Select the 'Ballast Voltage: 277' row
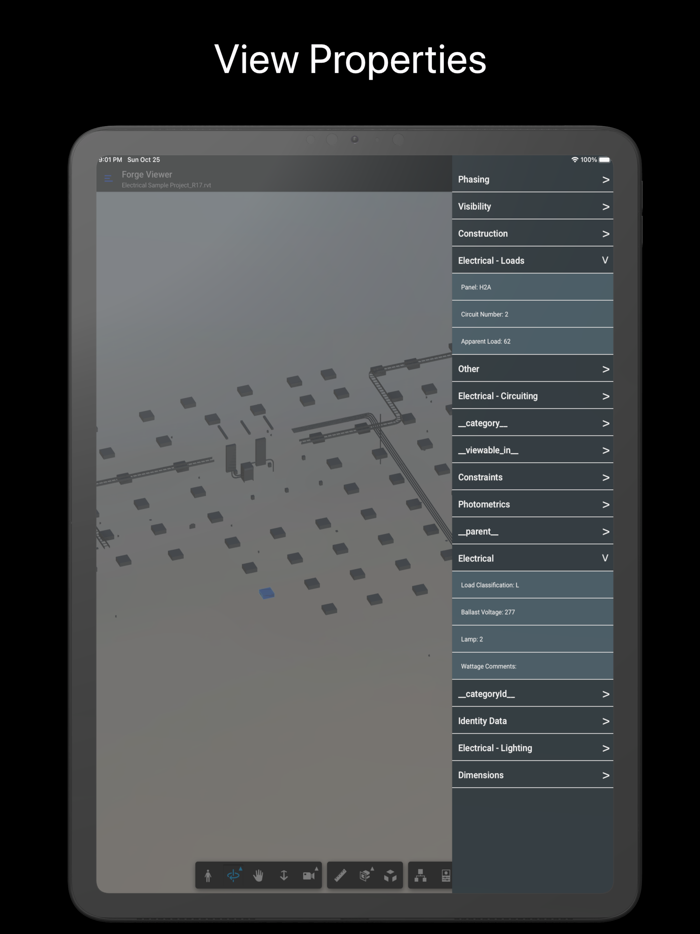The width and height of the screenshot is (700, 934). pos(533,612)
